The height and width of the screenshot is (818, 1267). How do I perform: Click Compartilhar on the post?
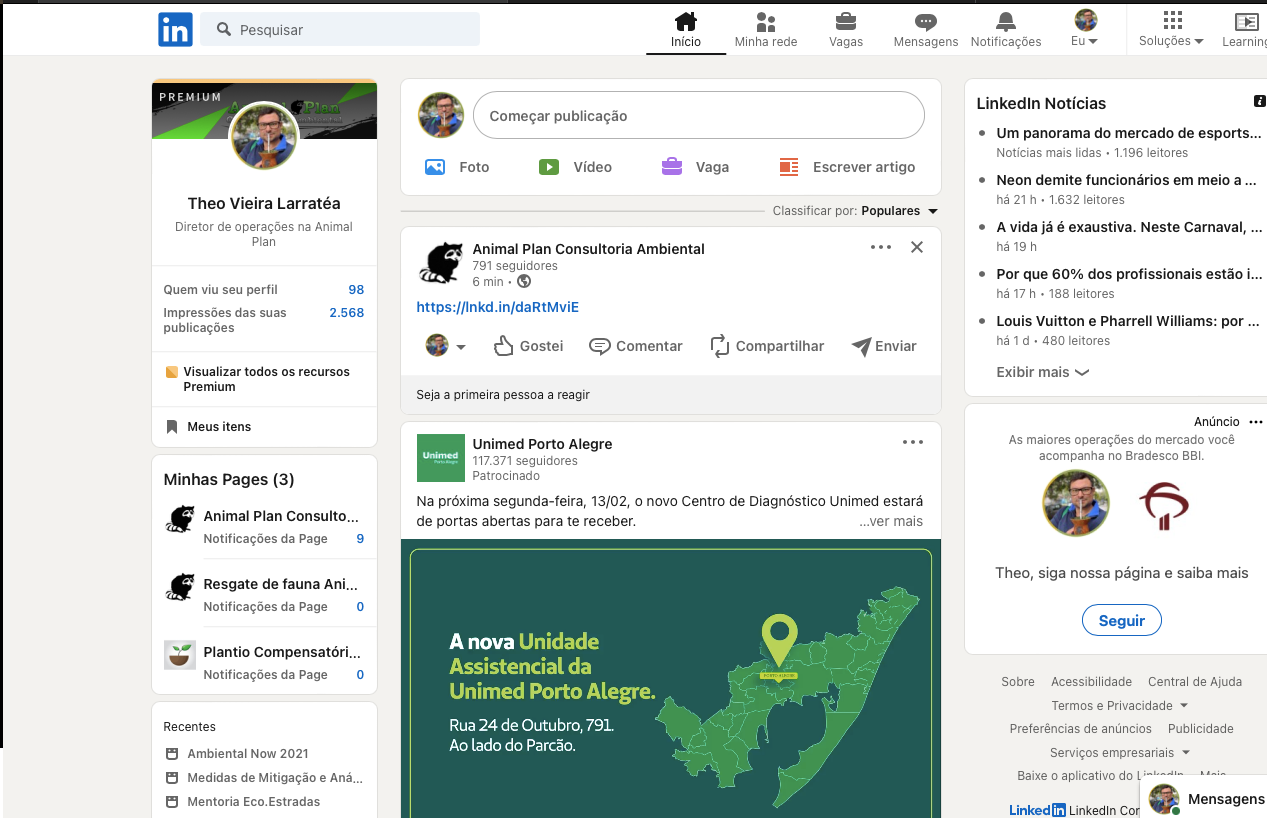(767, 346)
